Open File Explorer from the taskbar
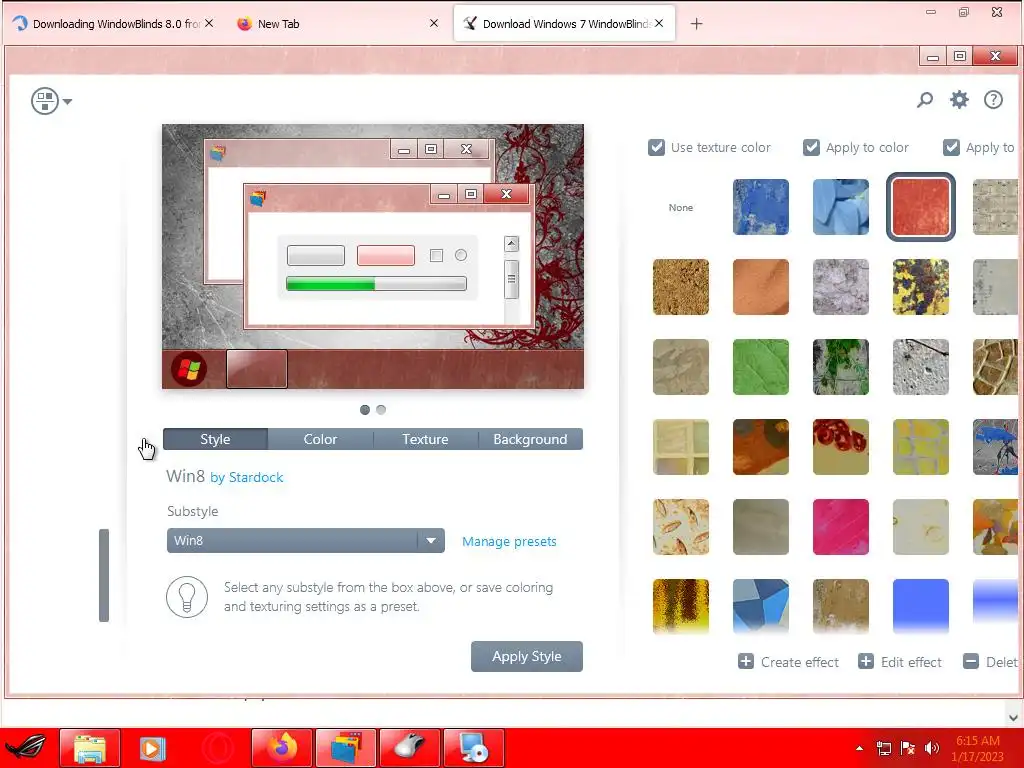This screenshot has width=1024, height=768. pos(90,748)
